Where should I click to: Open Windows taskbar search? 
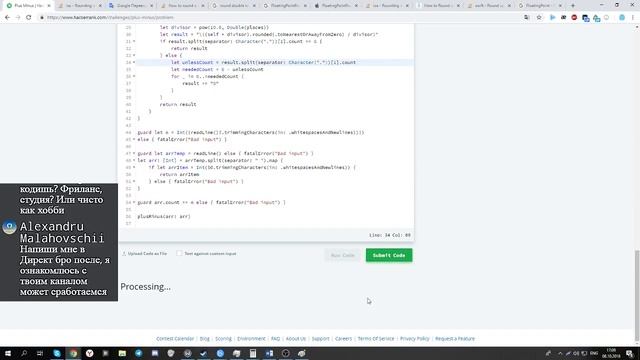coord(24,353)
